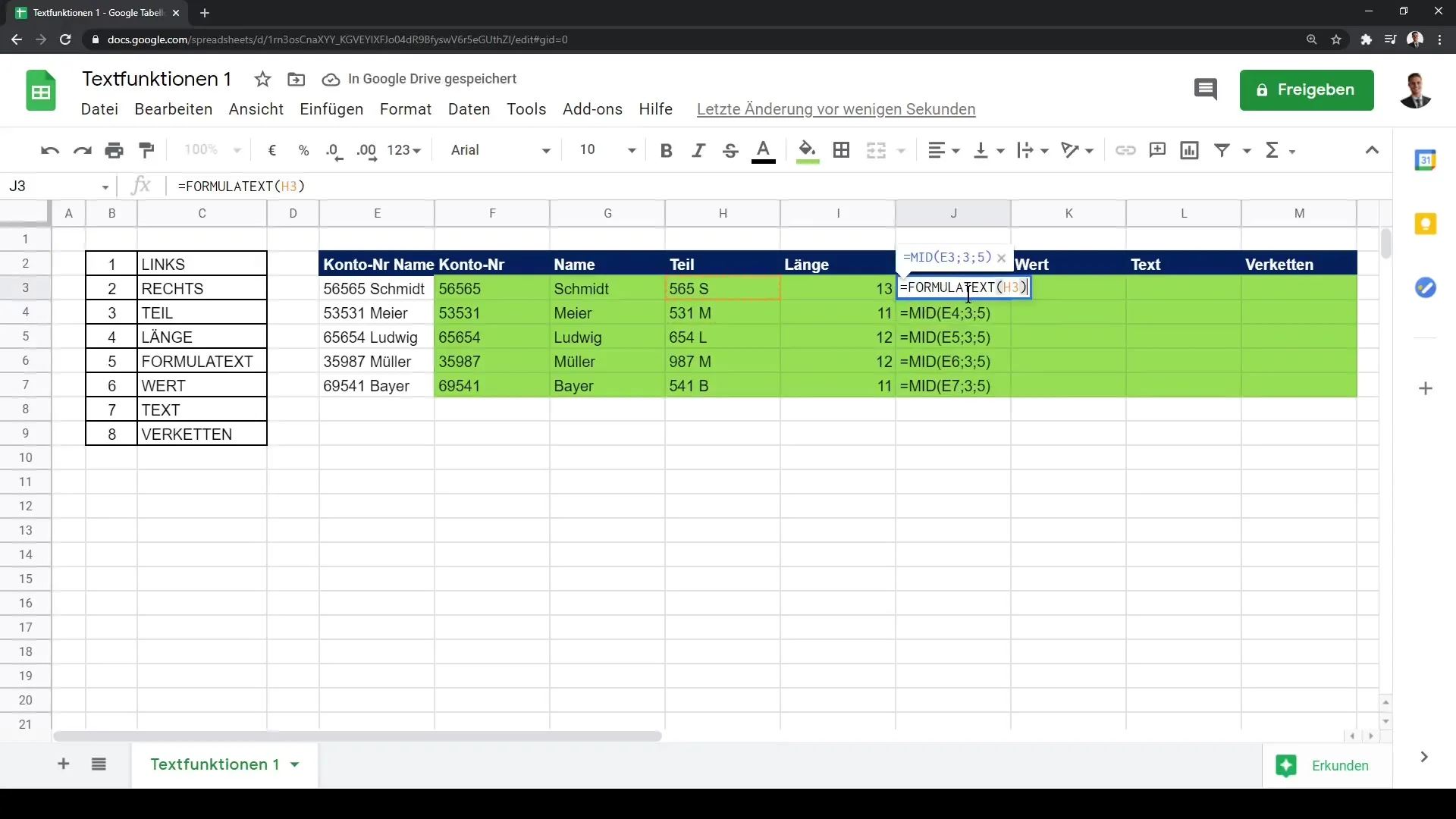Open the Tools menu
Image resolution: width=1456 pixels, height=819 pixels.
[x=526, y=109]
